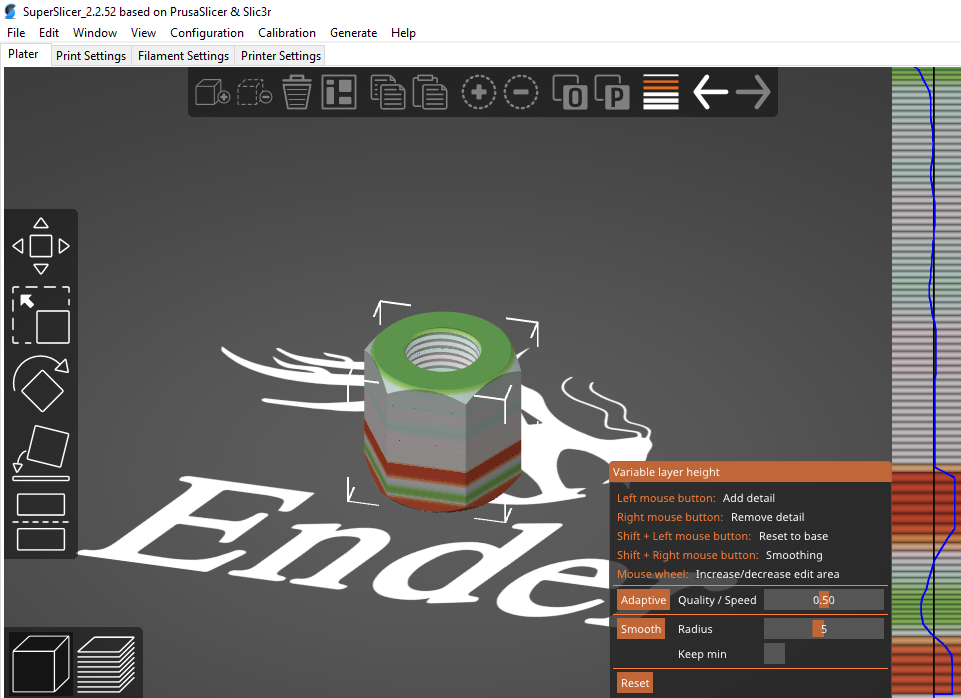Click the Delete all trash icon
This screenshot has width=961, height=698.
[x=297, y=92]
